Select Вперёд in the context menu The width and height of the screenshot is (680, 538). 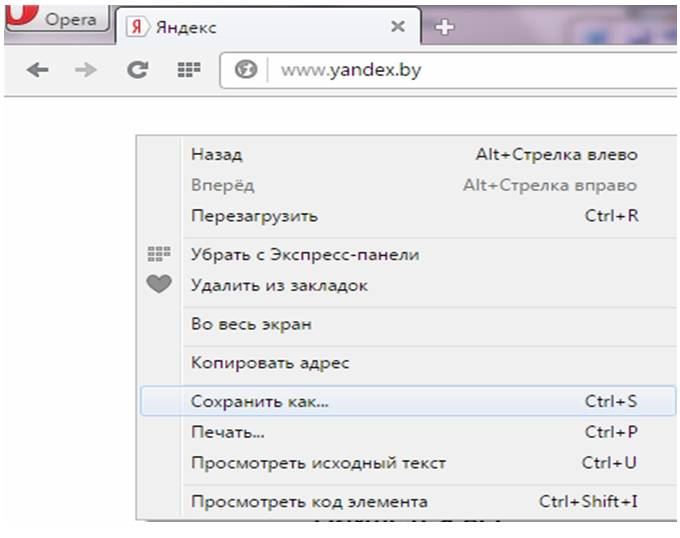point(222,185)
